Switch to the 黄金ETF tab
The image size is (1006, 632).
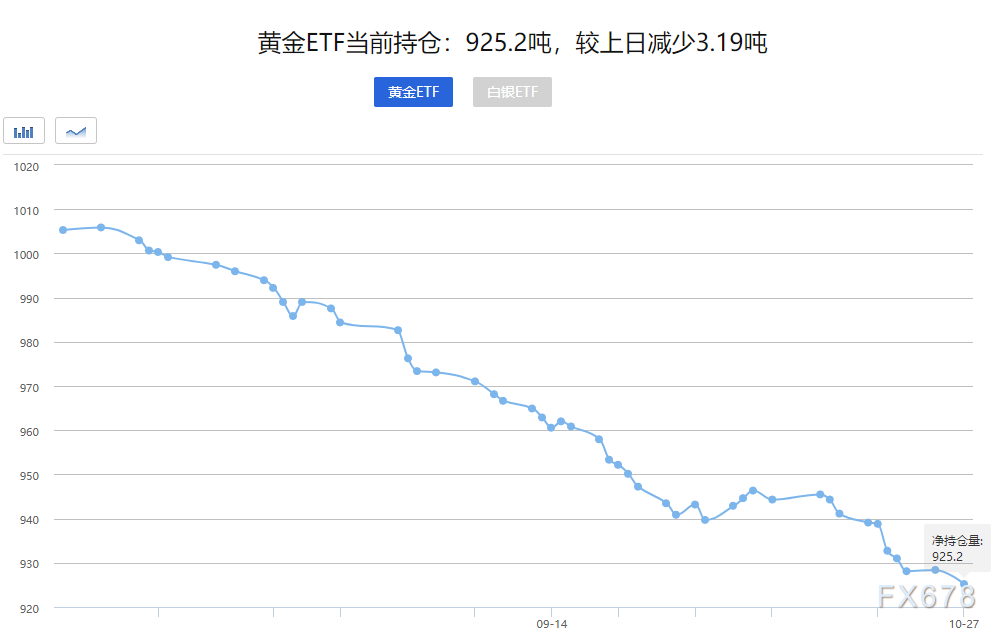pyautogui.click(x=413, y=91)
